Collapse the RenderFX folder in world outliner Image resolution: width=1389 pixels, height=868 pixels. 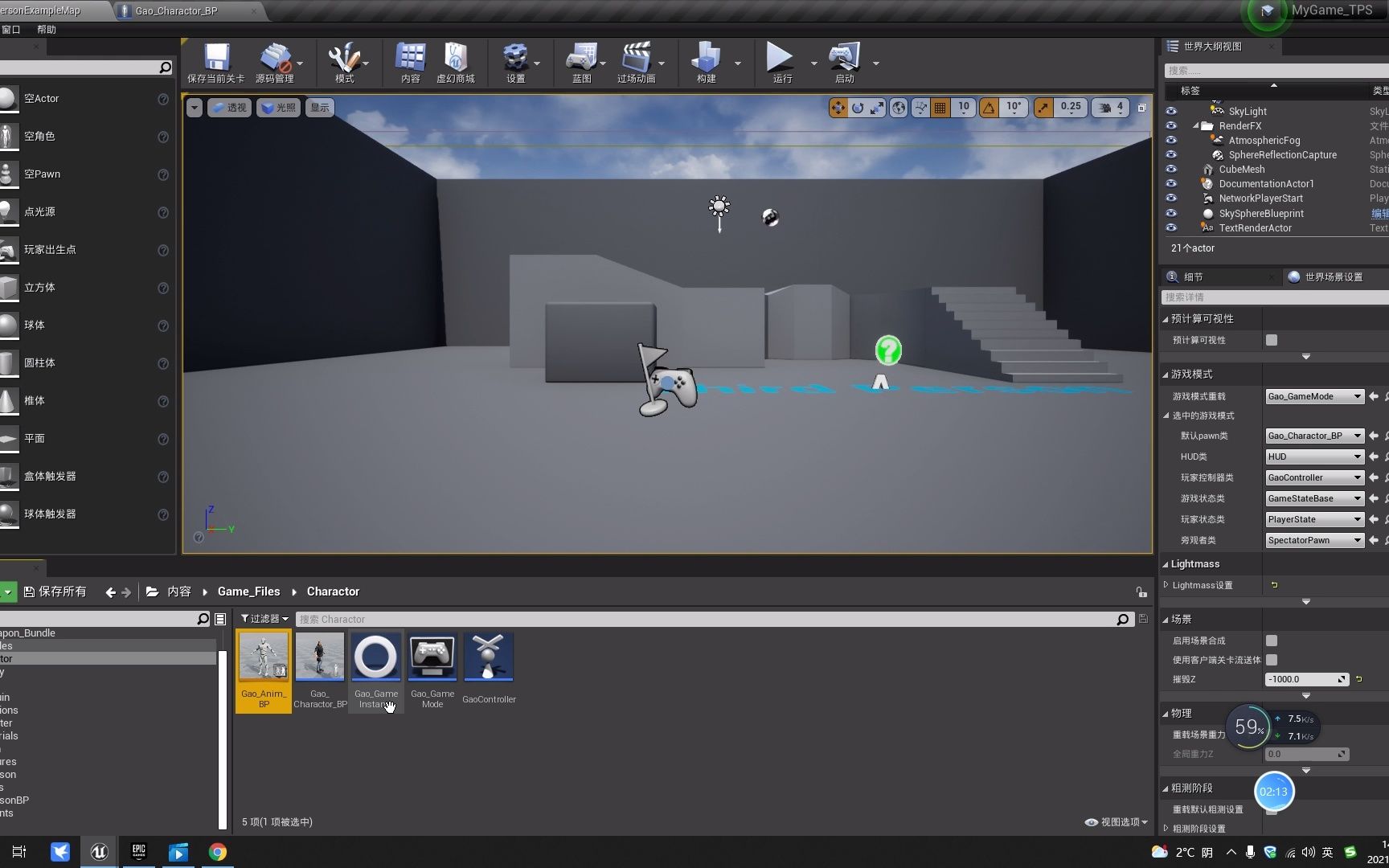1196,125
